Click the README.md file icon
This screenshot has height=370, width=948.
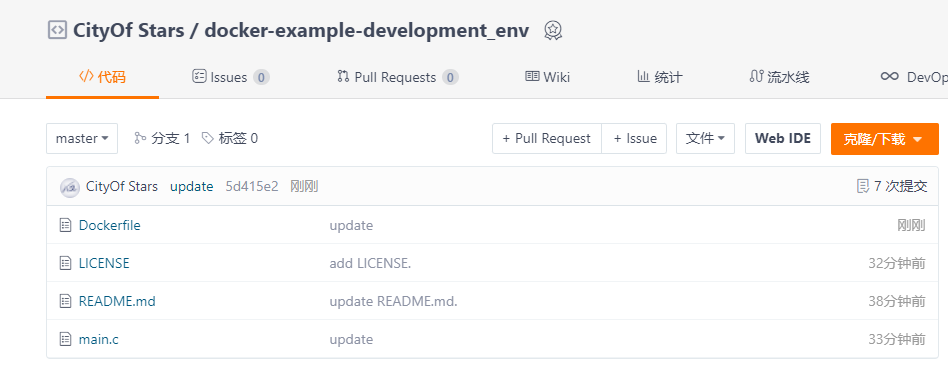[65, 301]
